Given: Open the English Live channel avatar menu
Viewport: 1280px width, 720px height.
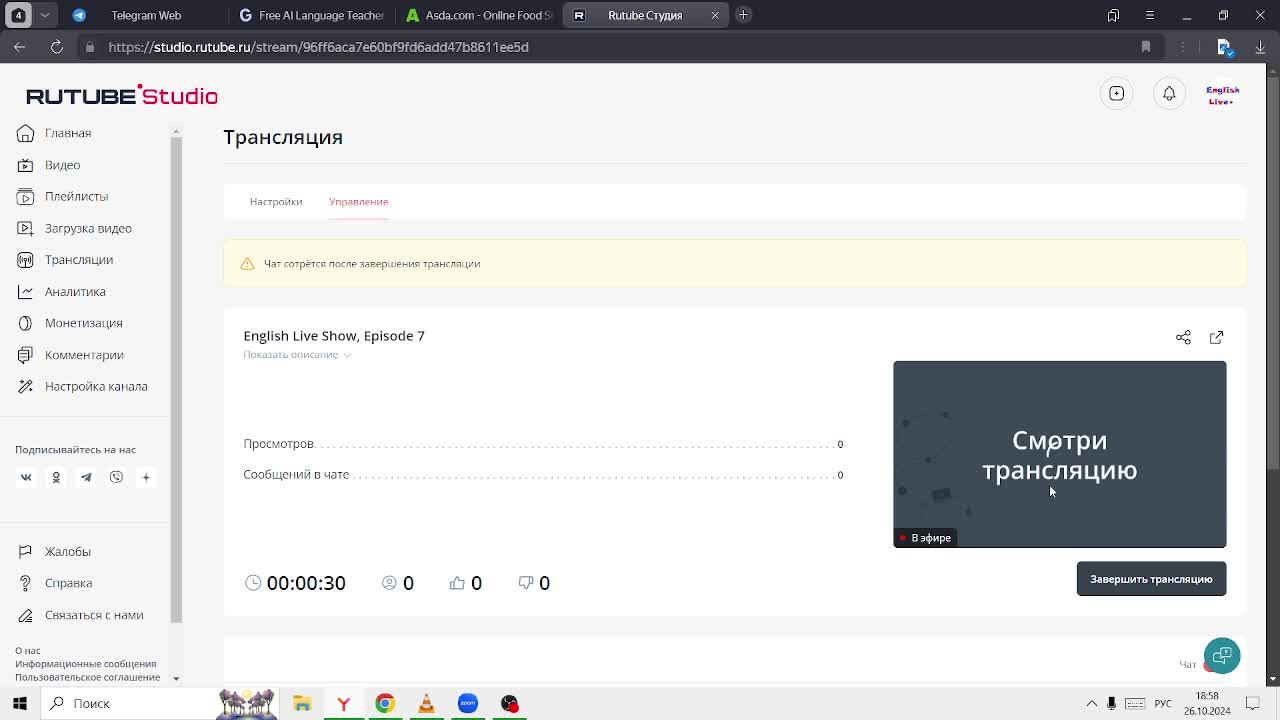Looking at the screenshot, I should coord(1222,94).
